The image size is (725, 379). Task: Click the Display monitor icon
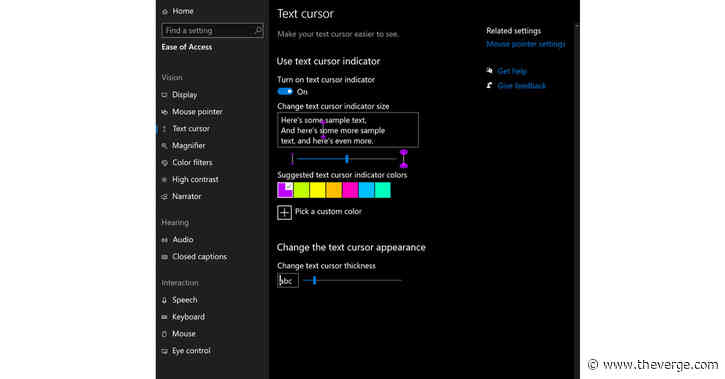[x=165, y=95]
